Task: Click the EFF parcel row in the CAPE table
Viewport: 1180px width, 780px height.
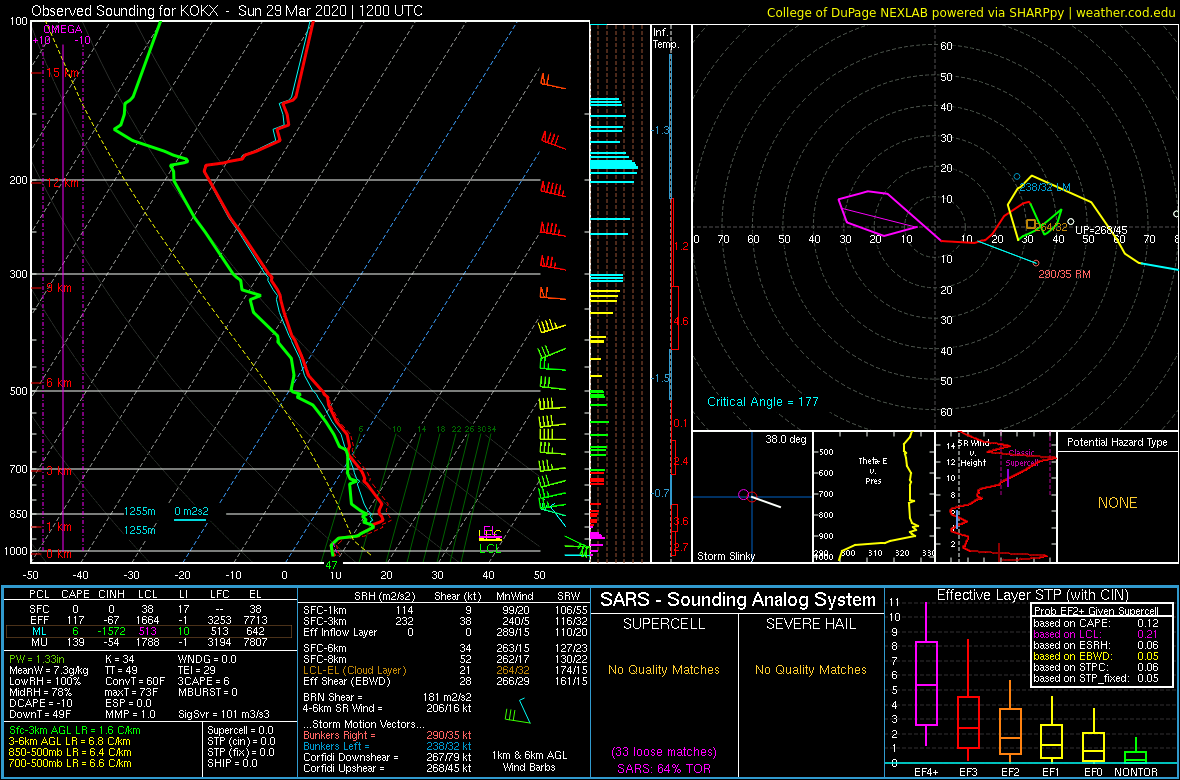Action: point(150,619)
